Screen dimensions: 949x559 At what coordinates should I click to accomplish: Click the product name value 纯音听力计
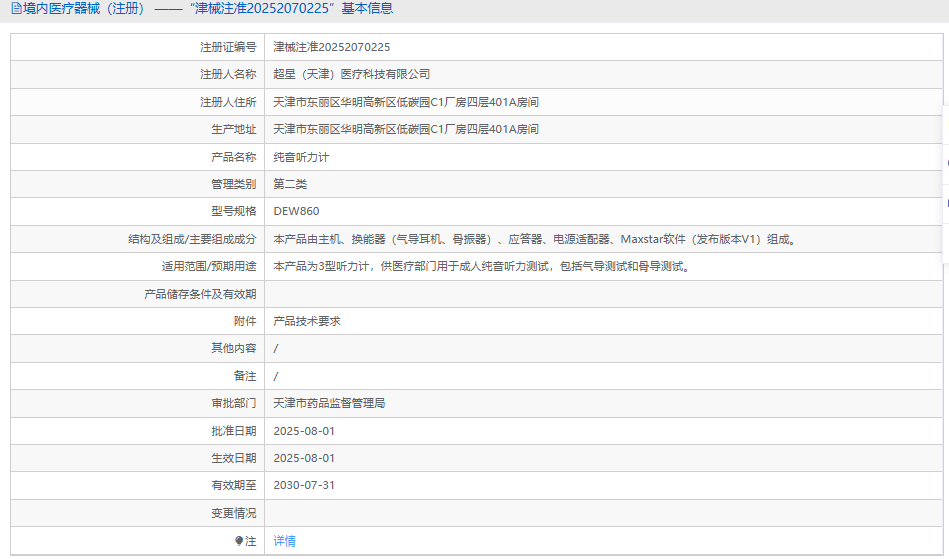pyautogui.click(x=301, y=157)
